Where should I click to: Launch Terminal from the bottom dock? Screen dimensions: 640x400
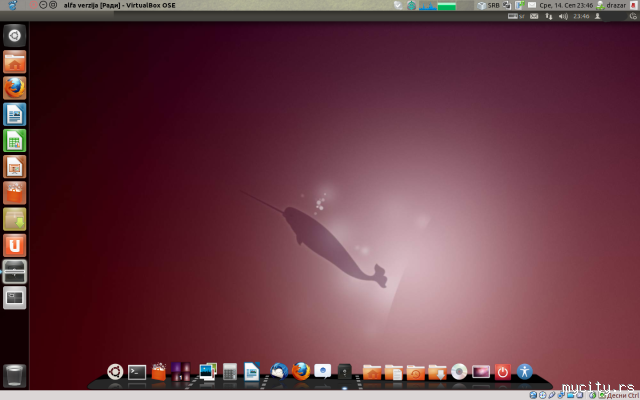pos(137,372)
